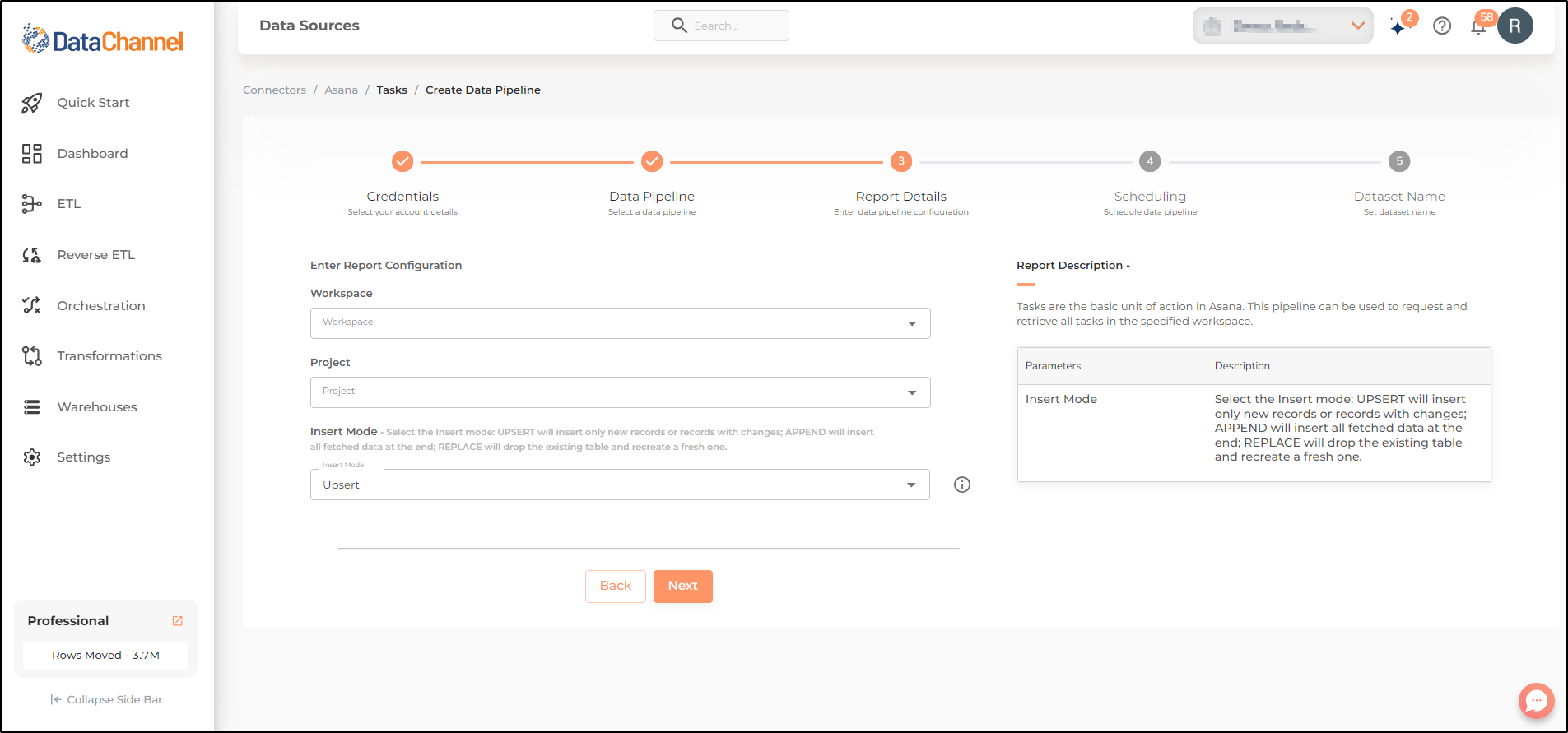Viewport: 1568px width, 733px height.
Task: Click the ETL sidebar icon
Action: 32,204
